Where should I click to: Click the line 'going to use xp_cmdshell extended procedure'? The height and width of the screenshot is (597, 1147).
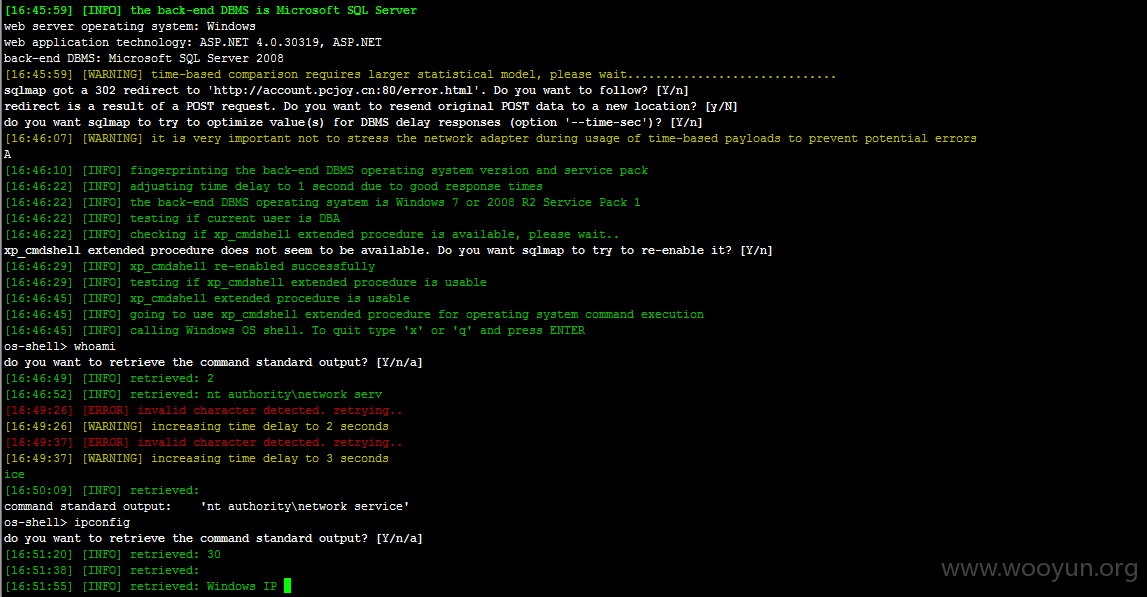click(354, 315)
